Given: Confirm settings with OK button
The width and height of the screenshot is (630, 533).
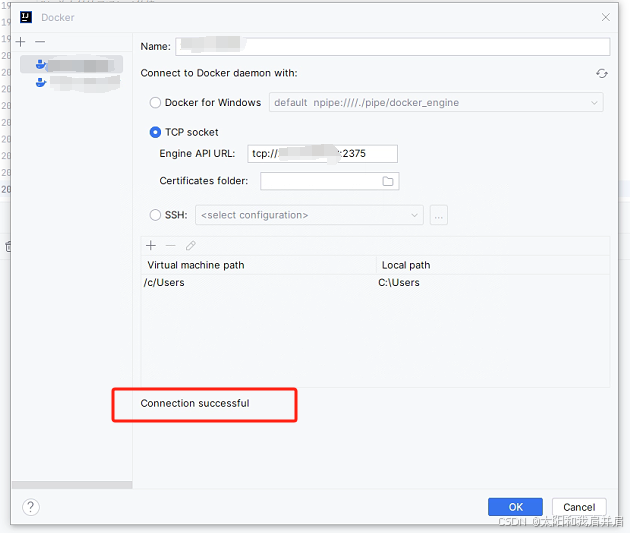Looking at the screenshot, I should (x=515, y=507).
